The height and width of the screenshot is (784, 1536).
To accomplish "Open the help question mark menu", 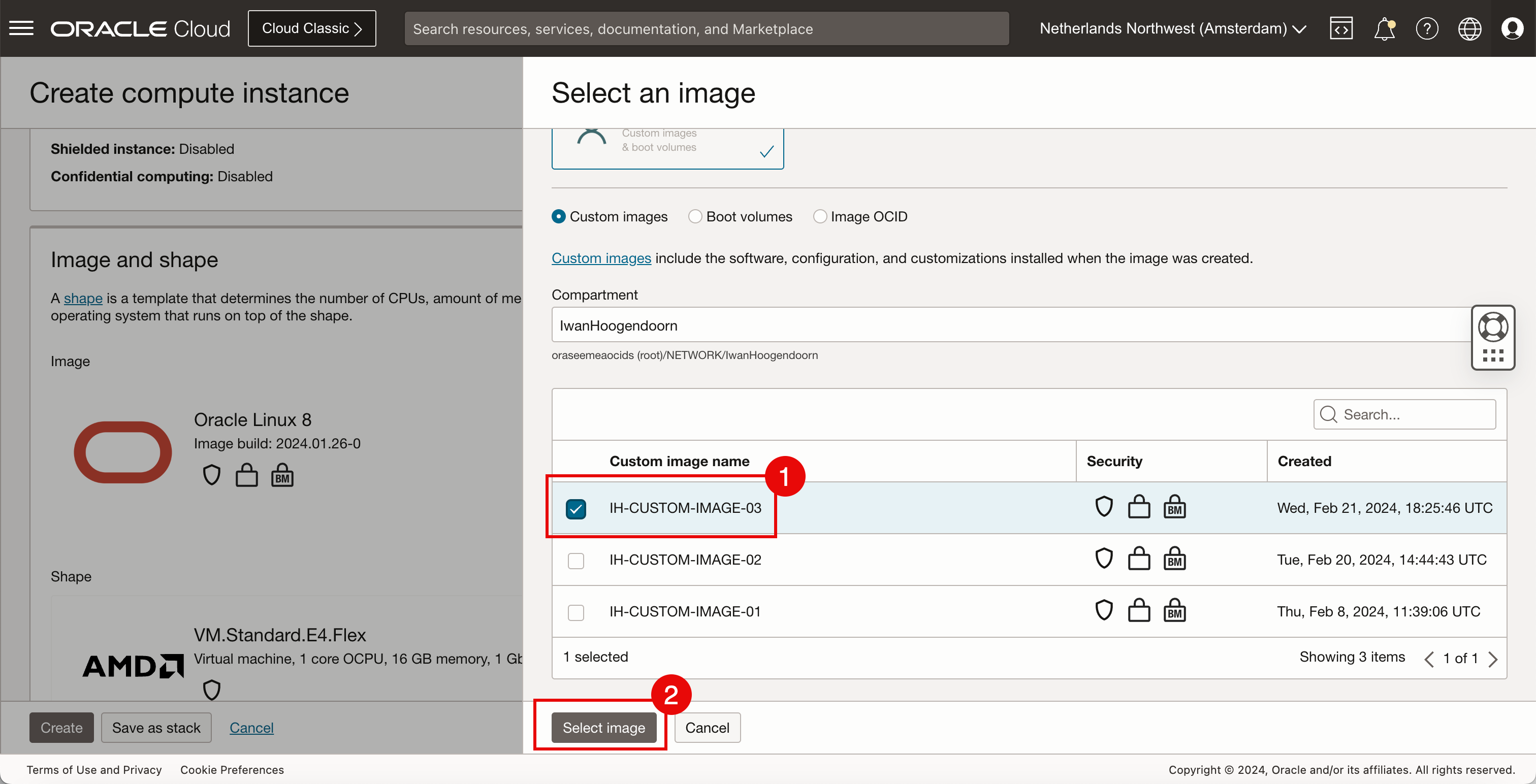I will tap(1427, 28).
